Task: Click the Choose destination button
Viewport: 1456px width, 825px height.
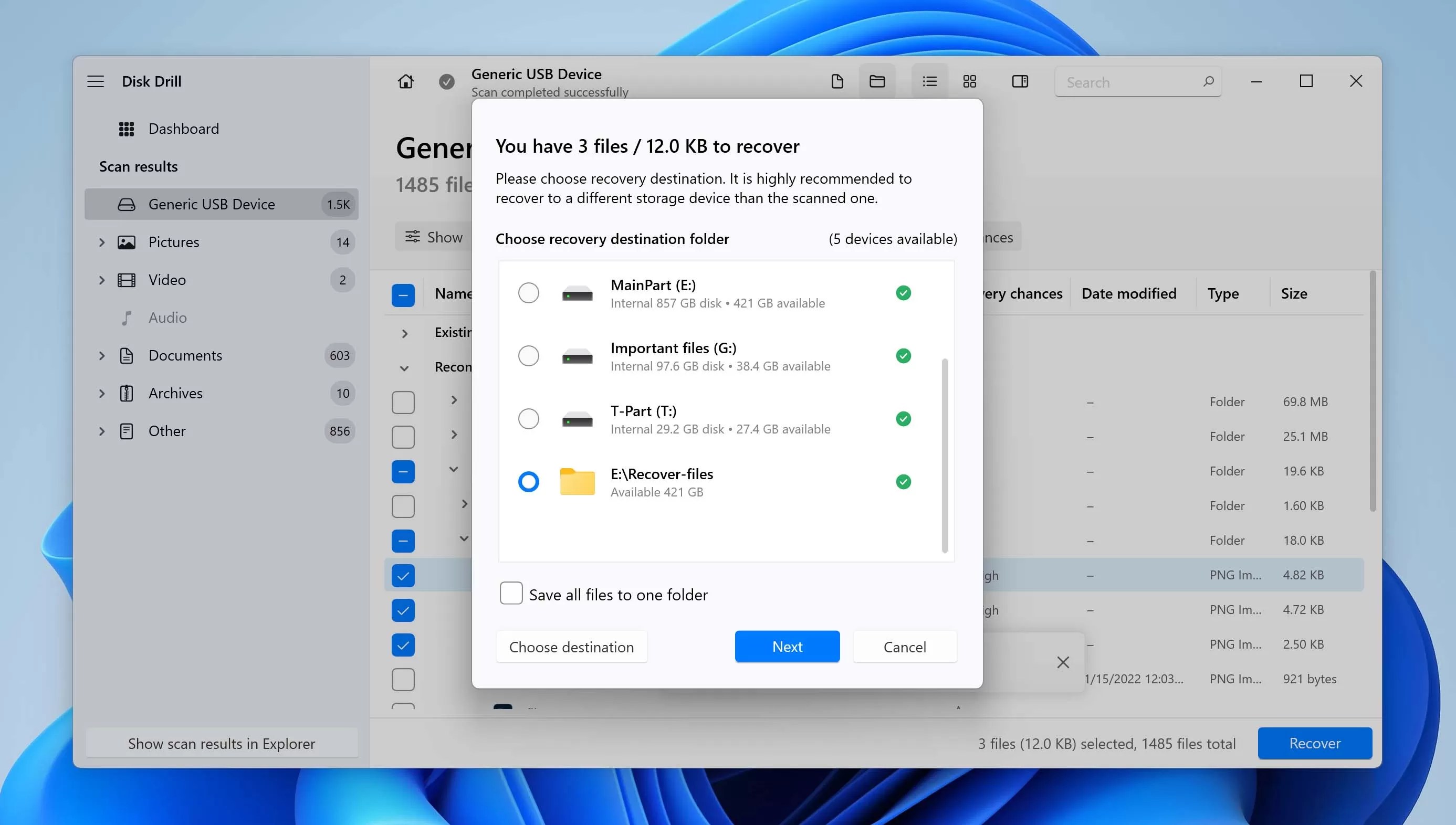Action: coord(571,647)
